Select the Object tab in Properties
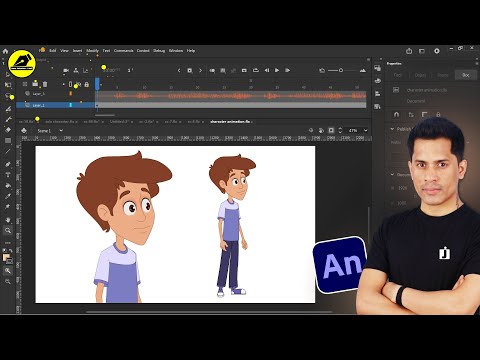This screenshot has width=480, height=360. (420, 75)
